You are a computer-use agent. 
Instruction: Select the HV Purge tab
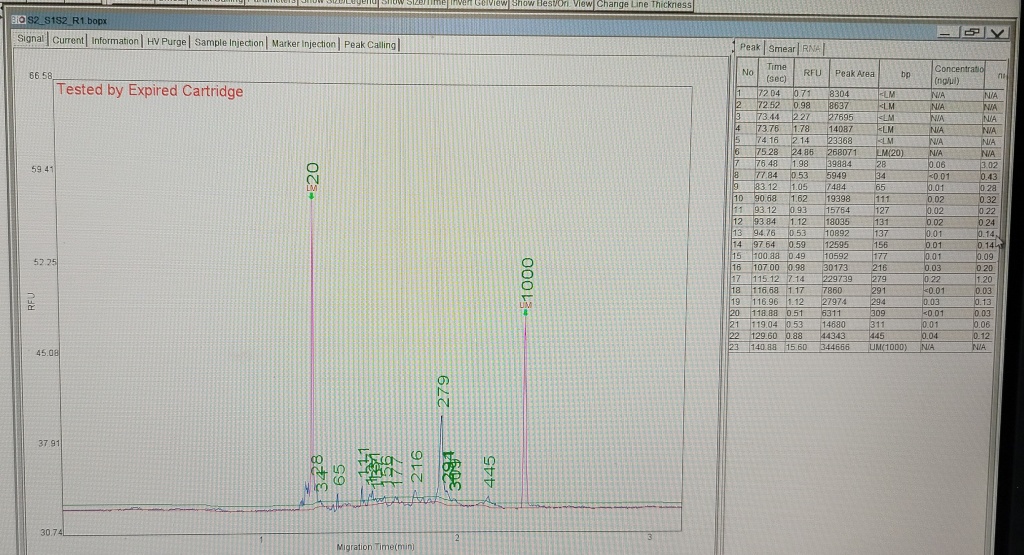point(167,42)
